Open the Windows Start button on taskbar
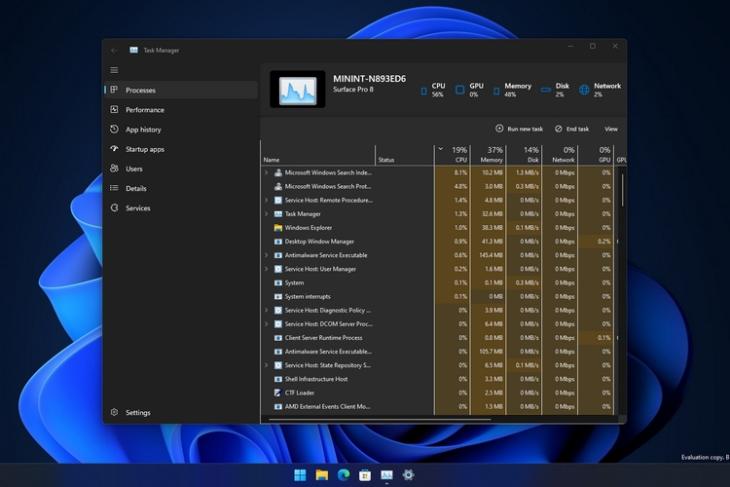The image size is (730, 487). (300, 475)
